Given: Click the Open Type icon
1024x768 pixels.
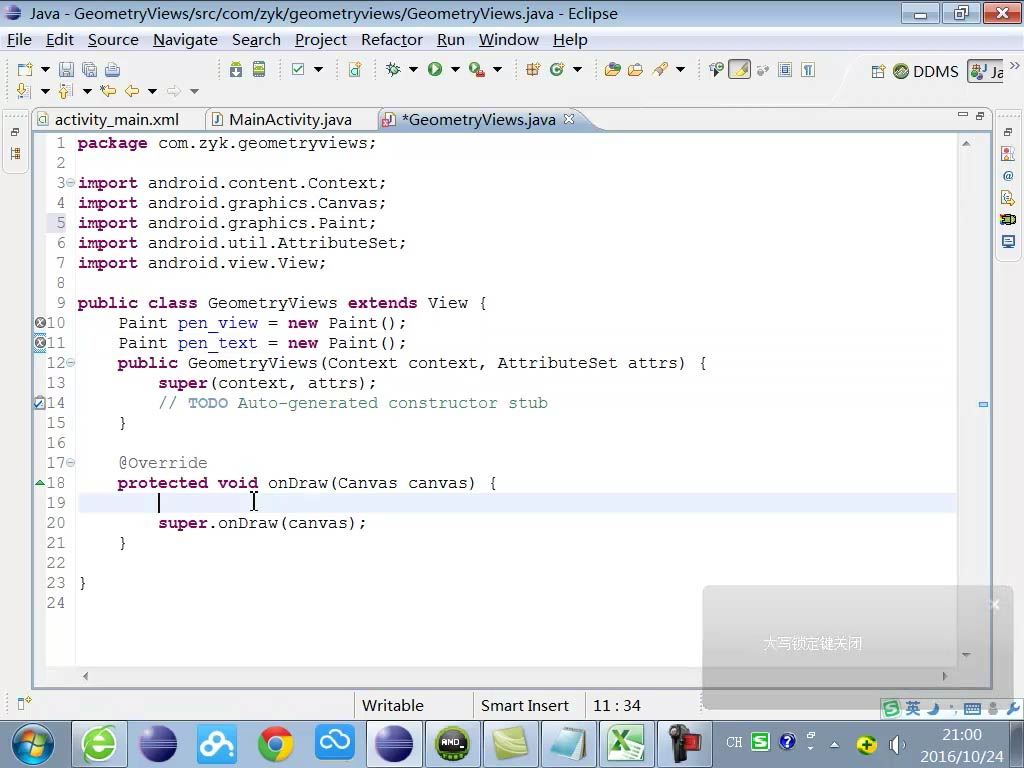Looking at the screenshot, I should [x=613, y=69].
